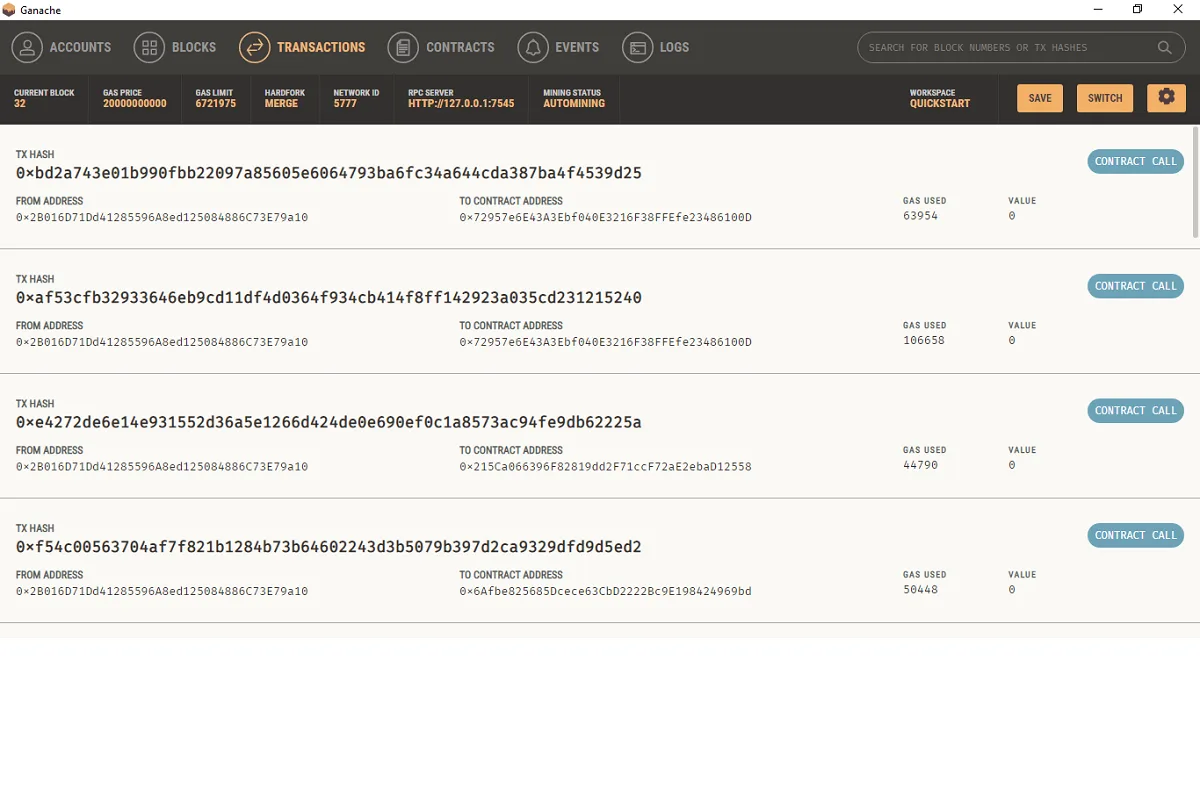The height and width of the screenshot is (800, 1200).
Task: Click Contract Call badge for 0xbd2a743e transaction
Action: coord(1135,161)
